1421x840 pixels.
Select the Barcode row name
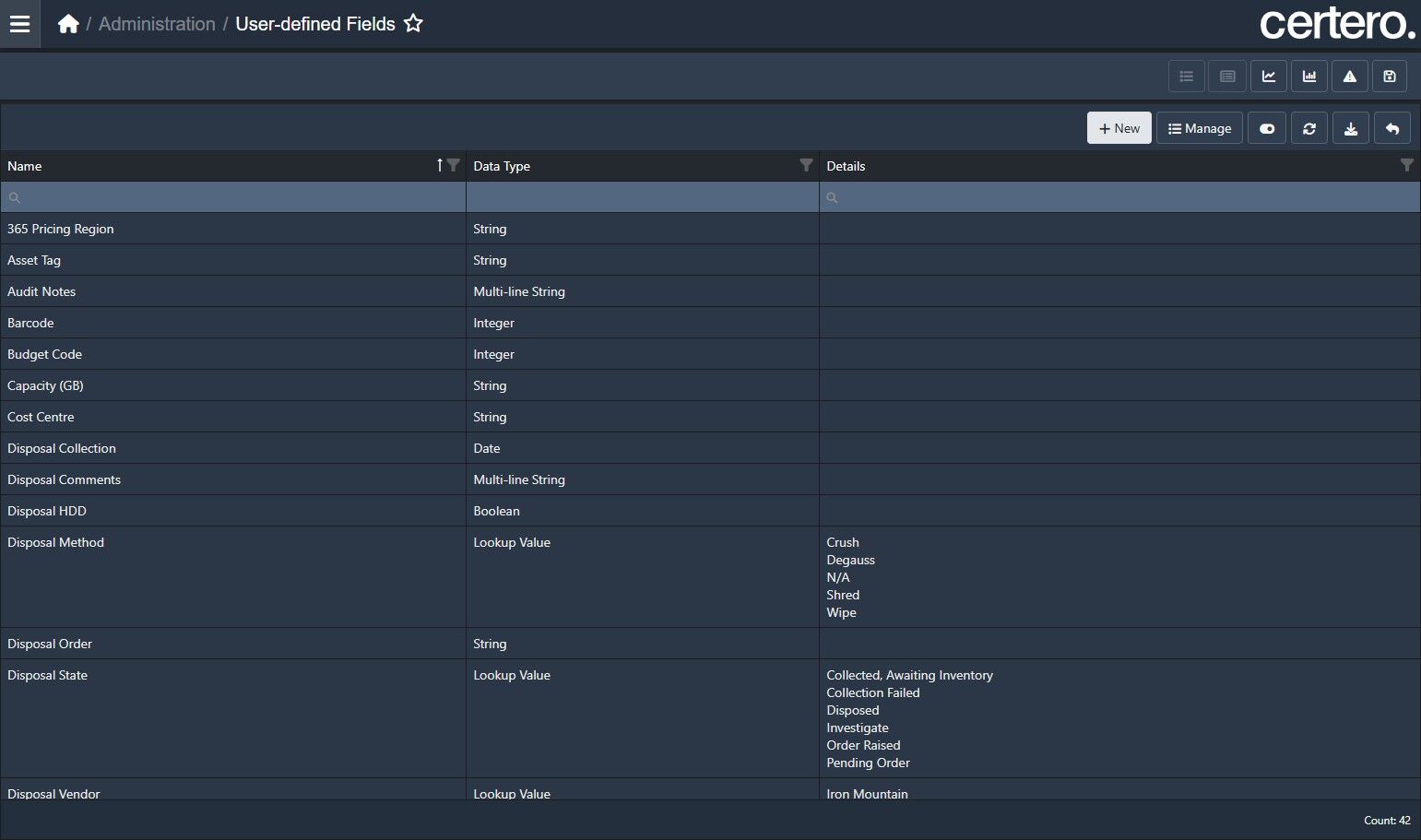point(30,323)
